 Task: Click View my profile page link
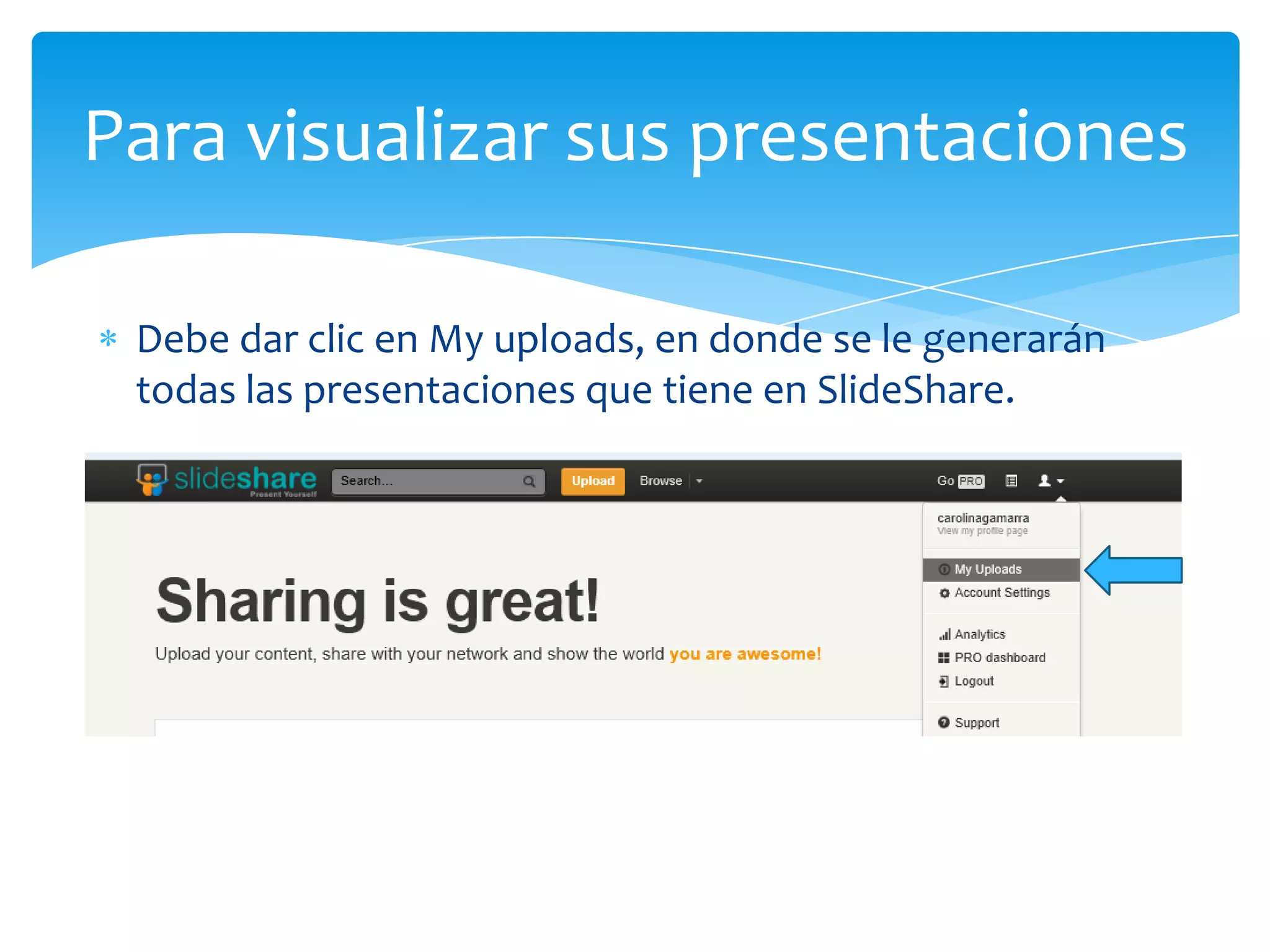pos(982,531)
